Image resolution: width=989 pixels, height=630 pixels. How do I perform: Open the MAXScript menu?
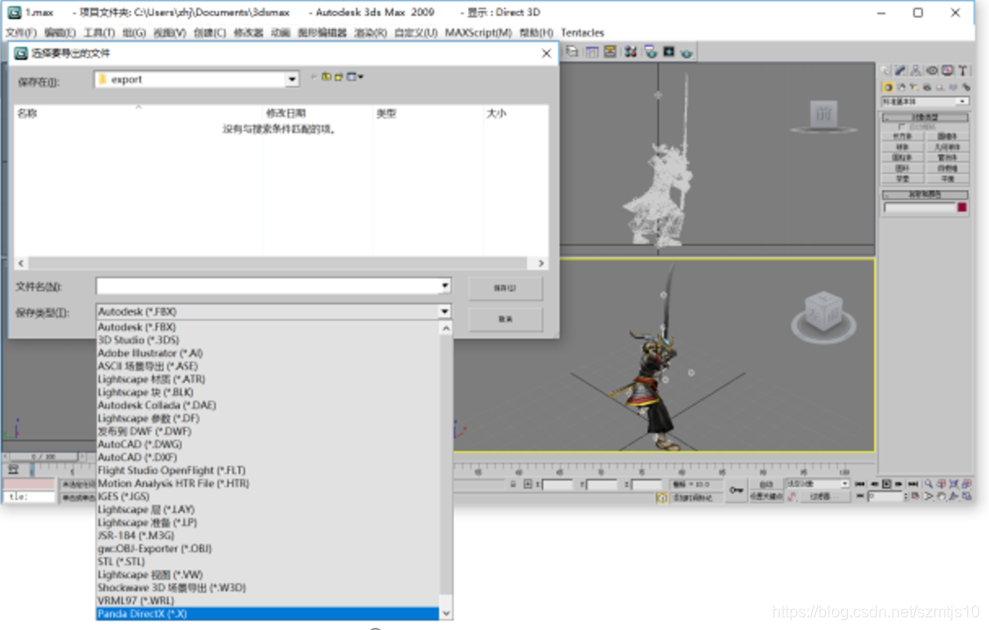[x=478, y=33]
